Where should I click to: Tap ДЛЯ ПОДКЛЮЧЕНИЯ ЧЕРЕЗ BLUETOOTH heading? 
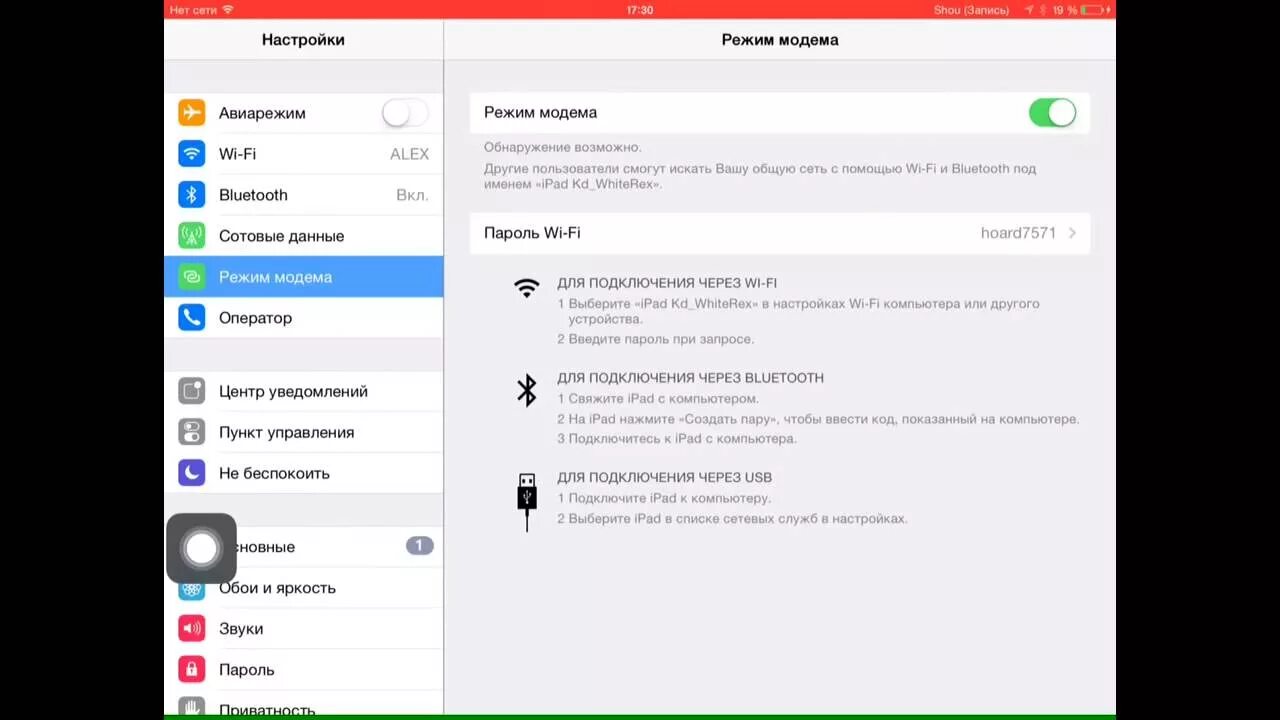point(691,378)
